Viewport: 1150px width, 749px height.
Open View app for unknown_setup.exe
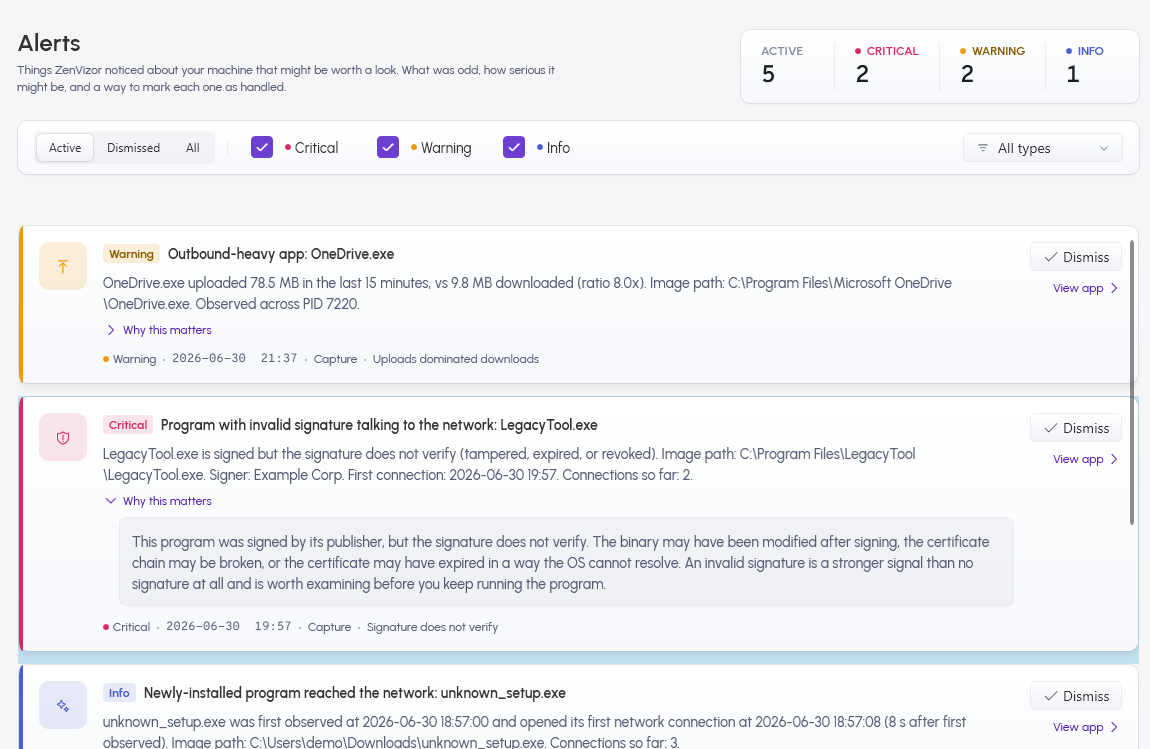[x=1085, y=727]
